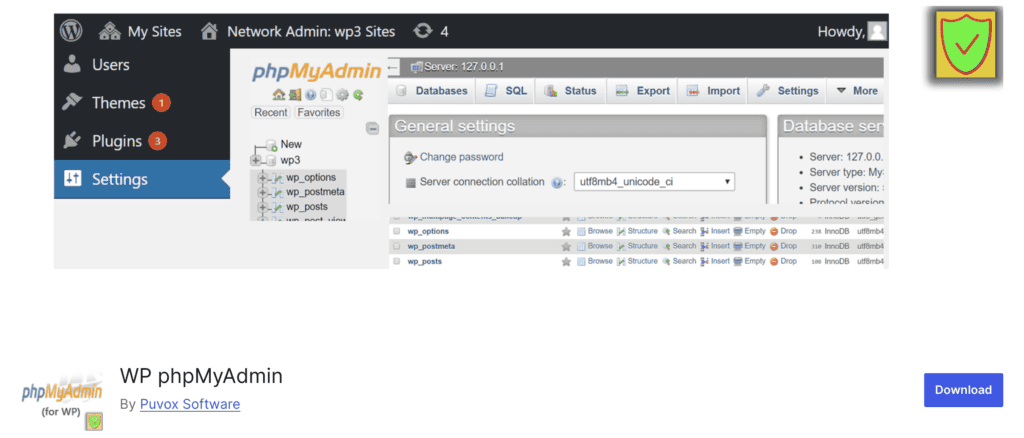Switch to the Import tab

[713, 91]
